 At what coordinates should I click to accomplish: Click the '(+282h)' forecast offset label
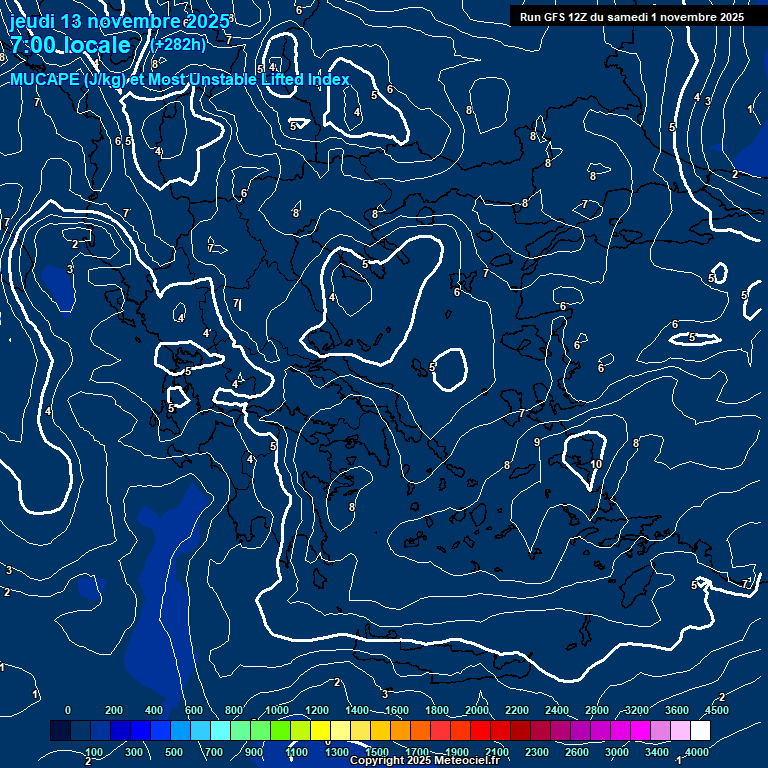[x=178, y=45]
